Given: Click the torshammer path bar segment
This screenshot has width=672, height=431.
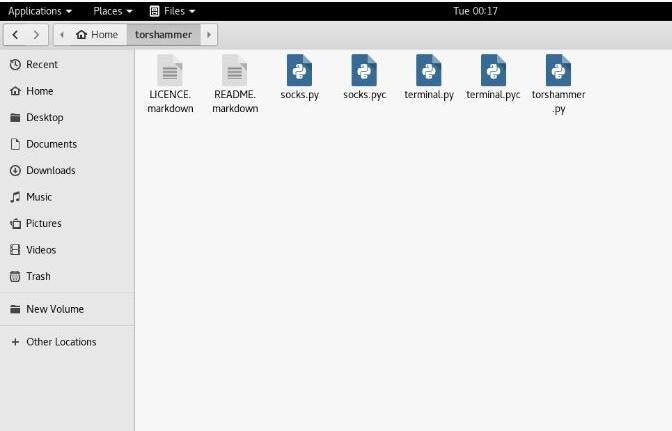Looking at the screenshot, I should click(163, 34).
